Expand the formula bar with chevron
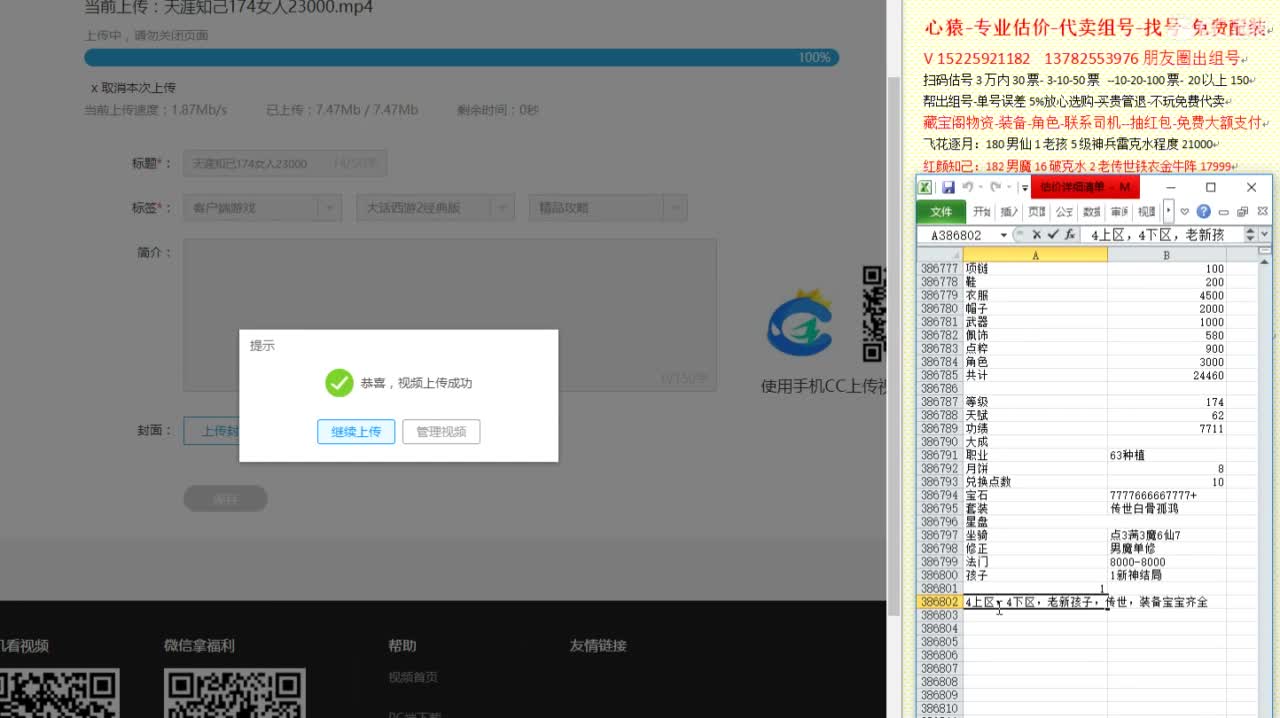 click(1265, 235)
